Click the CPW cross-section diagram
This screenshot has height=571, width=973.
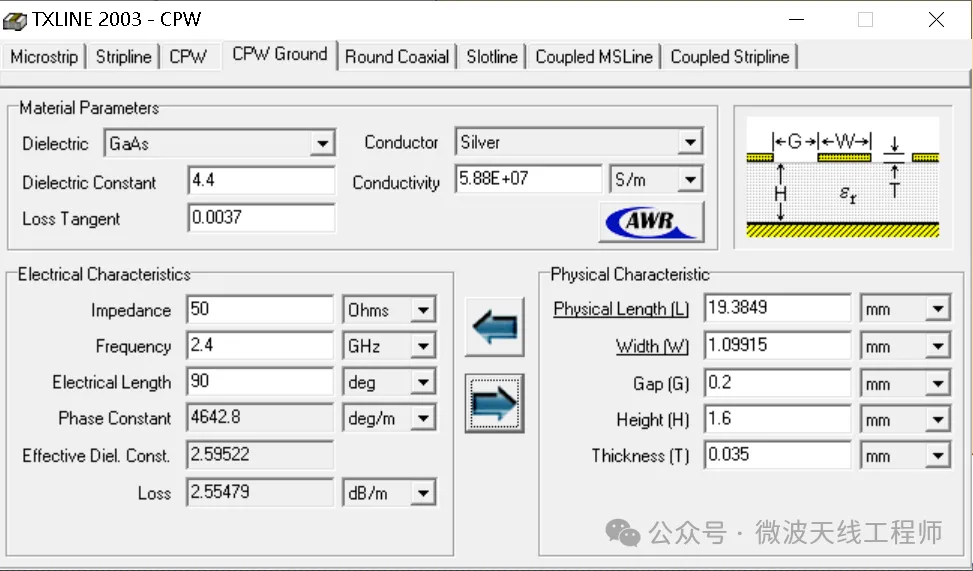[843, 178]
